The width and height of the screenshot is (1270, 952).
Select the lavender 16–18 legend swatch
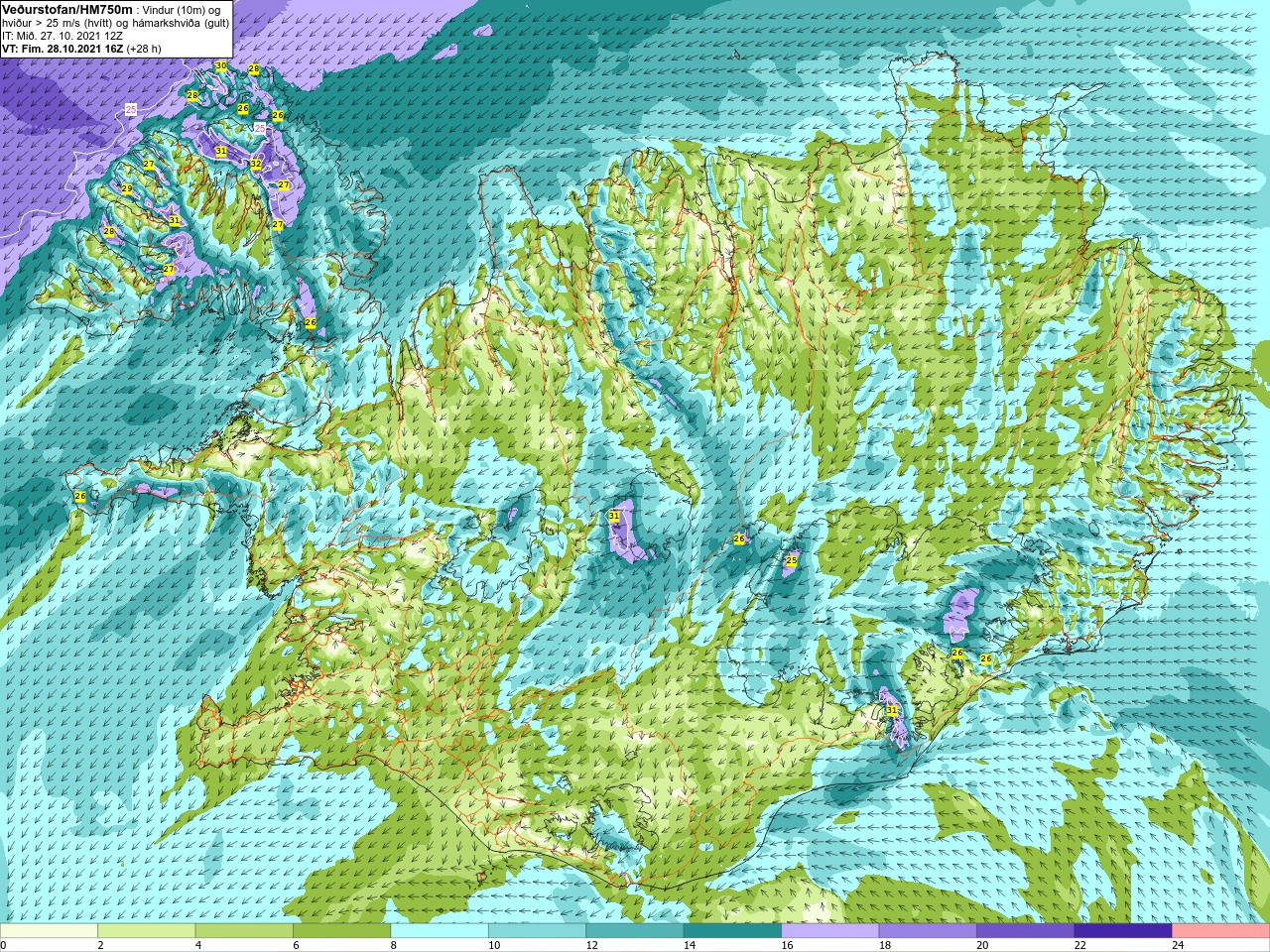pos(830,931)
